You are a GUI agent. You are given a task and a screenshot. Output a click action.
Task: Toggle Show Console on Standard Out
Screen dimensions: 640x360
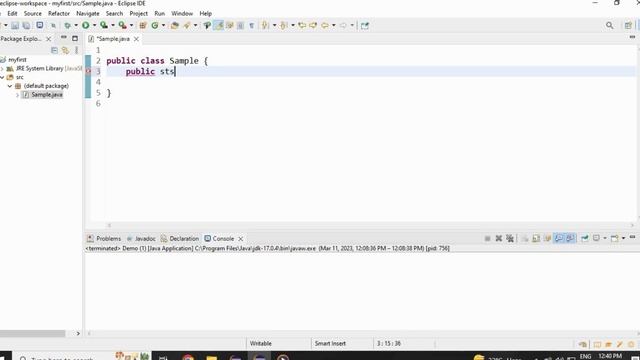[x=558, y=238]
